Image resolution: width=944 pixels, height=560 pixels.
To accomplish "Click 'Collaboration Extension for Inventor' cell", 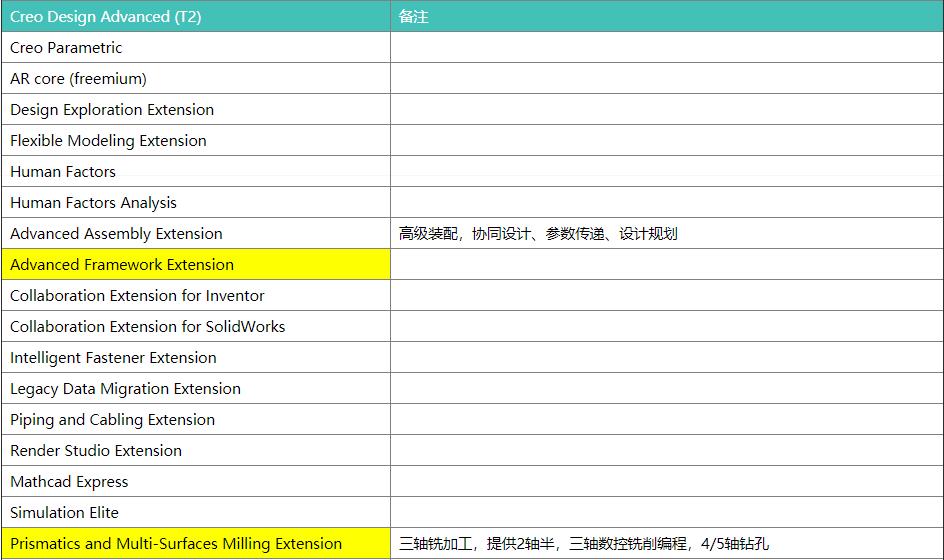I will pyautogui.click(x=196, y=296).
